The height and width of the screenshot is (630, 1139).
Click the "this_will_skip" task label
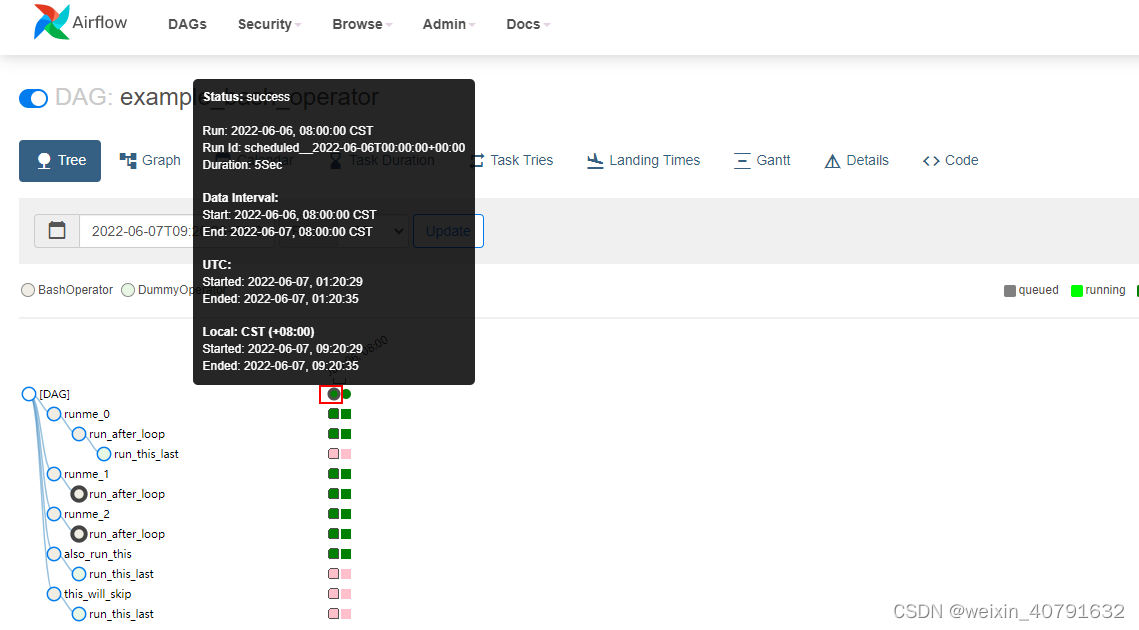click(x=98, y=594)
